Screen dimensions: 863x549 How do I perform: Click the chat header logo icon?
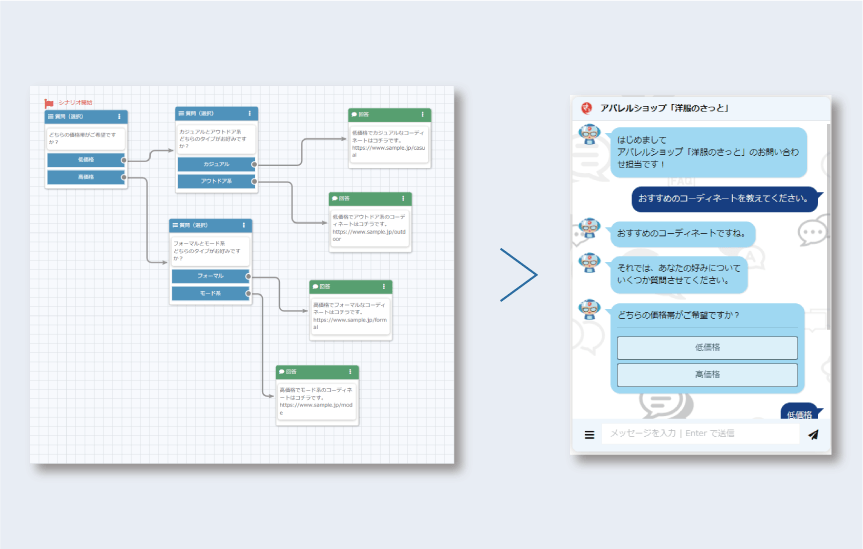point(587,108)
